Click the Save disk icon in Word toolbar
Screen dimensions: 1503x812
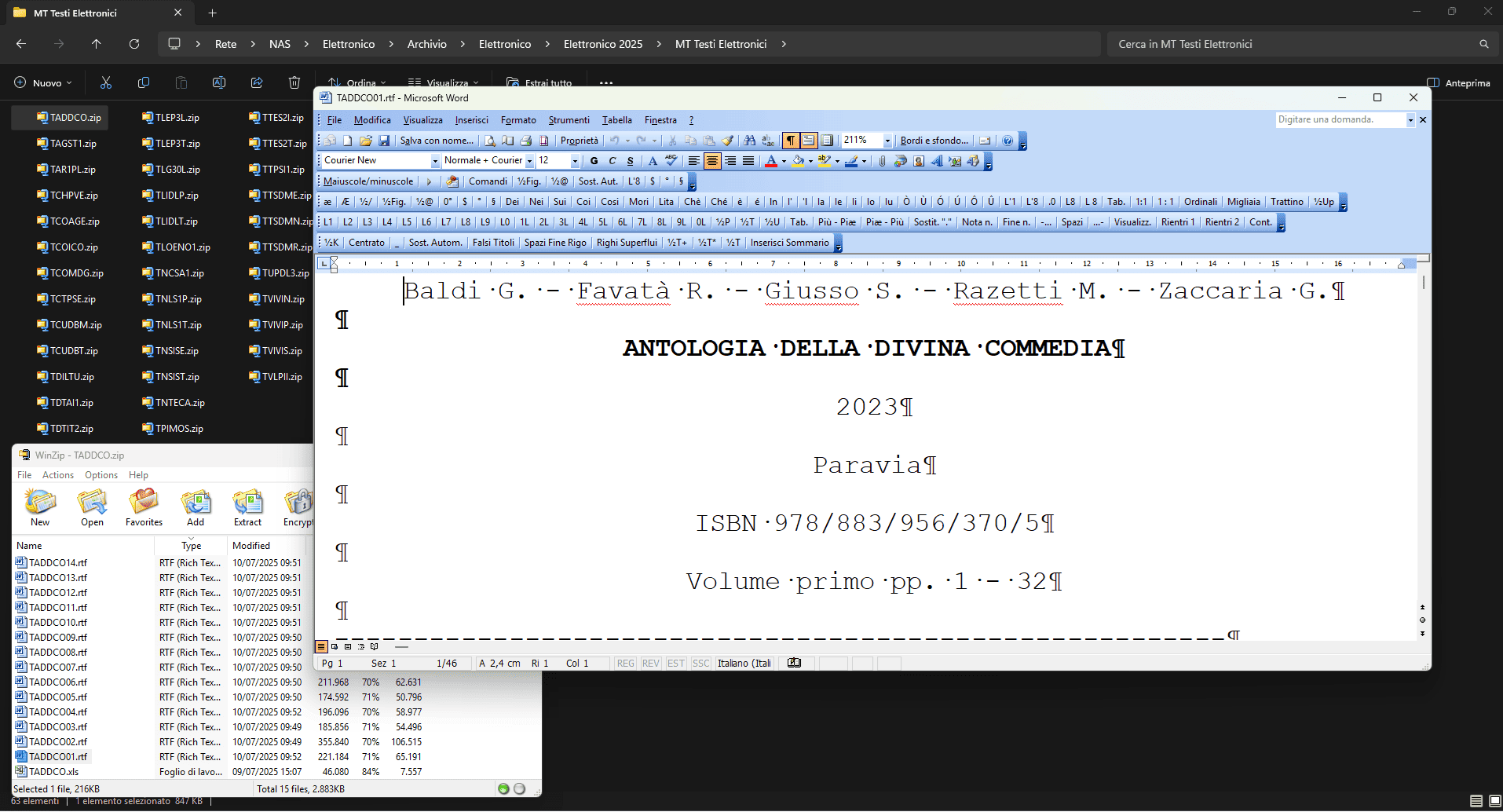pyautogui.click(x=384, y=141)
